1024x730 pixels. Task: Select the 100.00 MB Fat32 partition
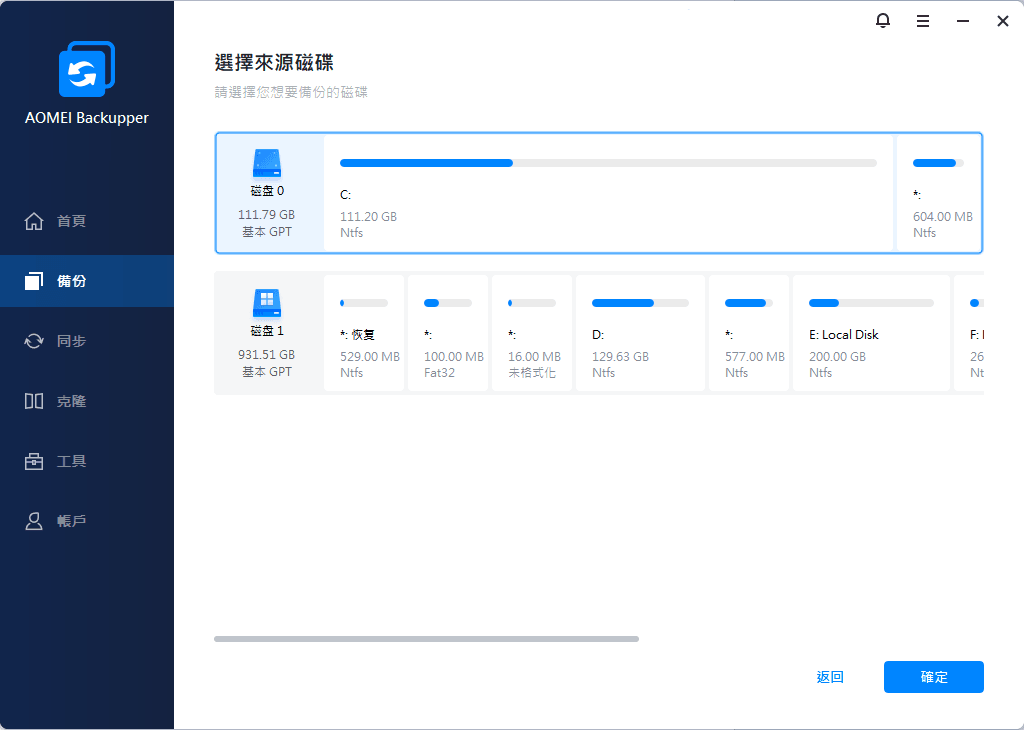pyautogui.click(x=448, y=333)
